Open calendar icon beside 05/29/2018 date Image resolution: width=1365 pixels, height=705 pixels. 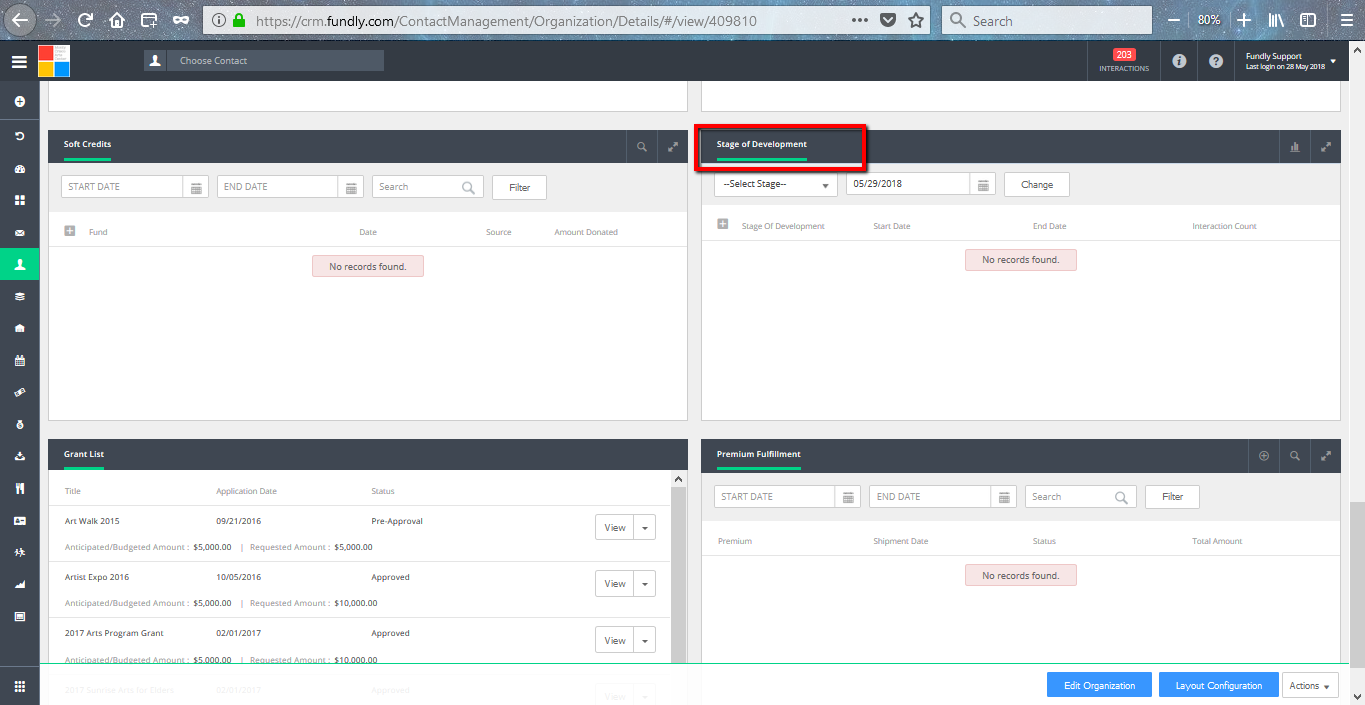[x=983, y=185]
